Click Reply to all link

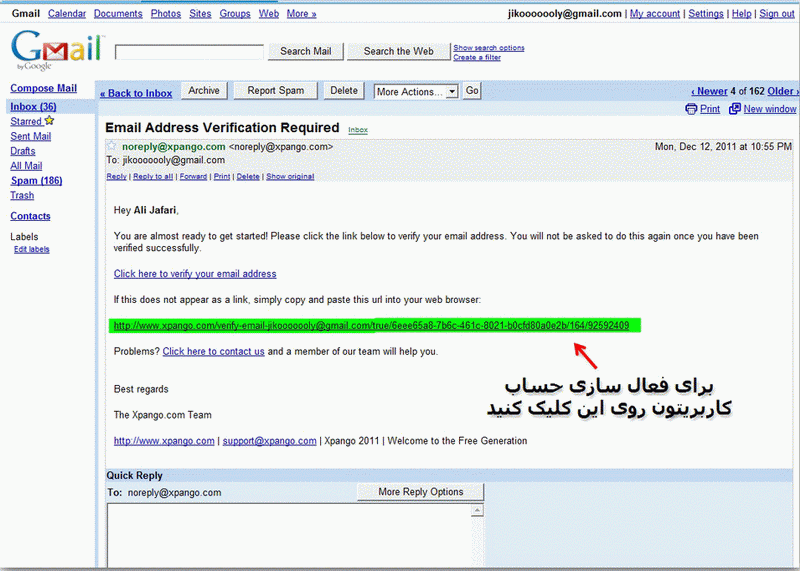point(153,177)
